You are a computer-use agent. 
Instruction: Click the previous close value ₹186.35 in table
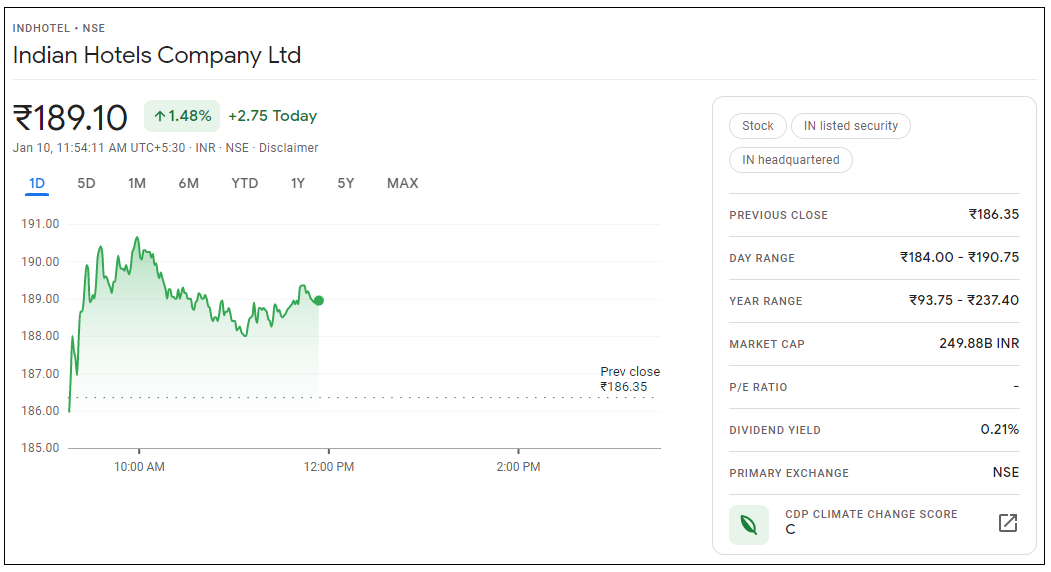[993, 215]
